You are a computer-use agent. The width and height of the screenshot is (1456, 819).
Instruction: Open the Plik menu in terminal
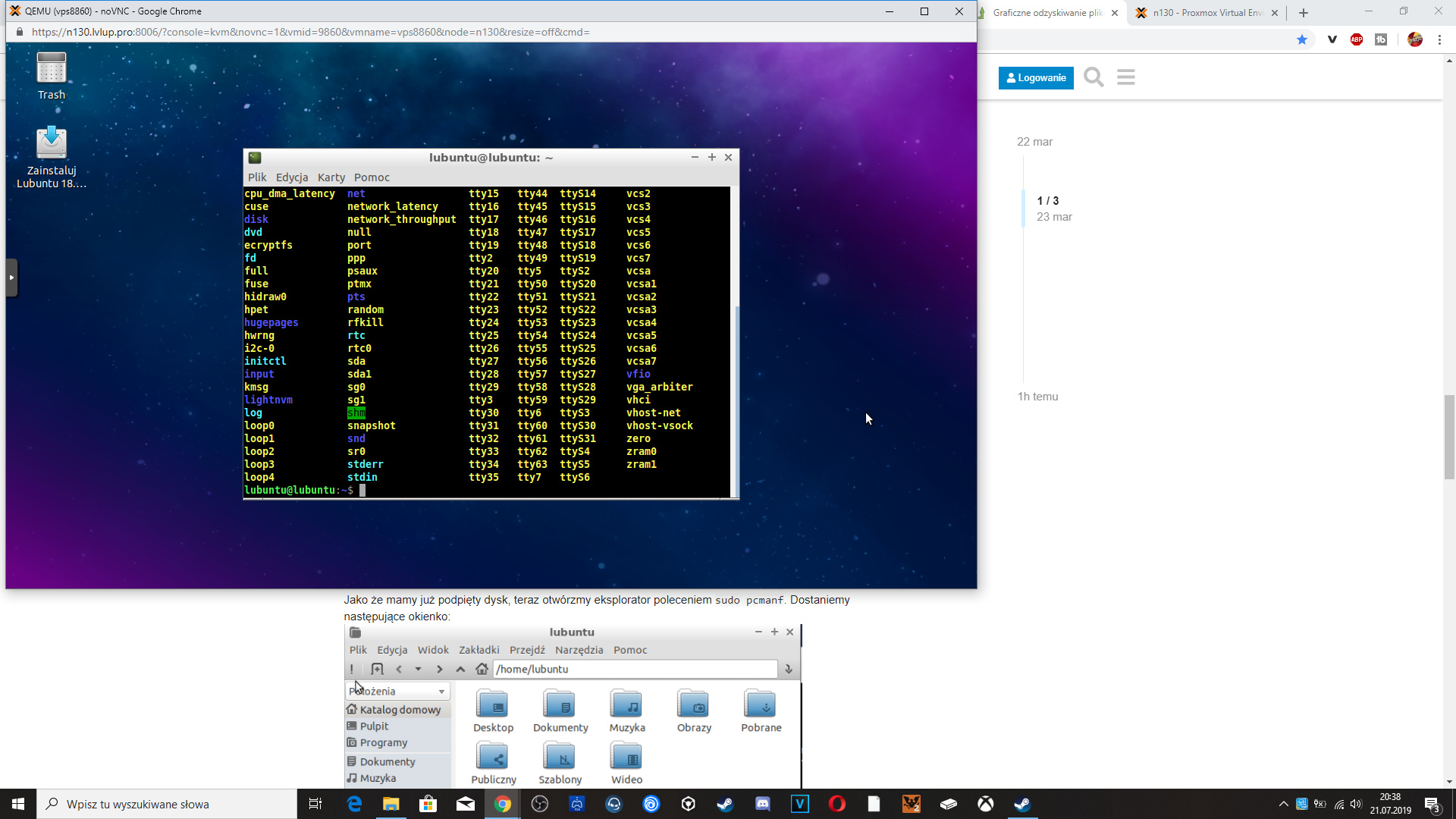pos(257,177)
